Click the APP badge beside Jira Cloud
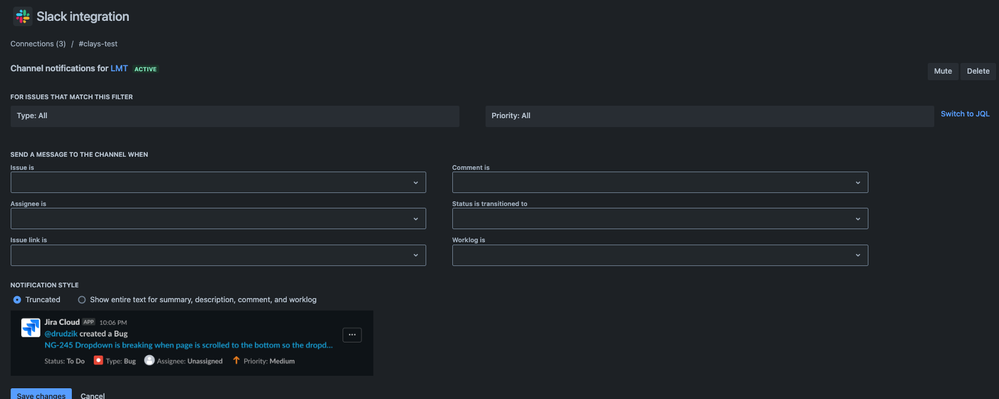Viewport: 999px width, 399px height. (x=89, y=323)
